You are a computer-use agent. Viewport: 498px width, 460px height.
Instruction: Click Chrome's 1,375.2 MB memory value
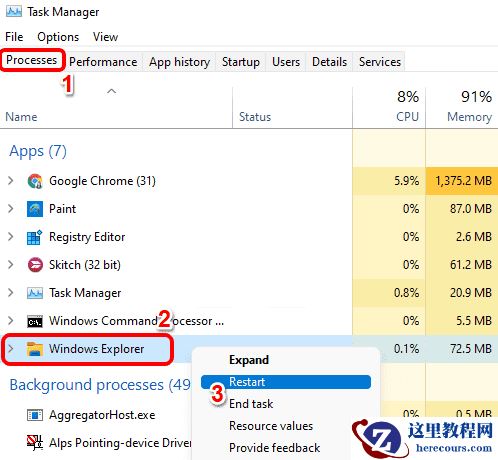[x=463, y=181]
